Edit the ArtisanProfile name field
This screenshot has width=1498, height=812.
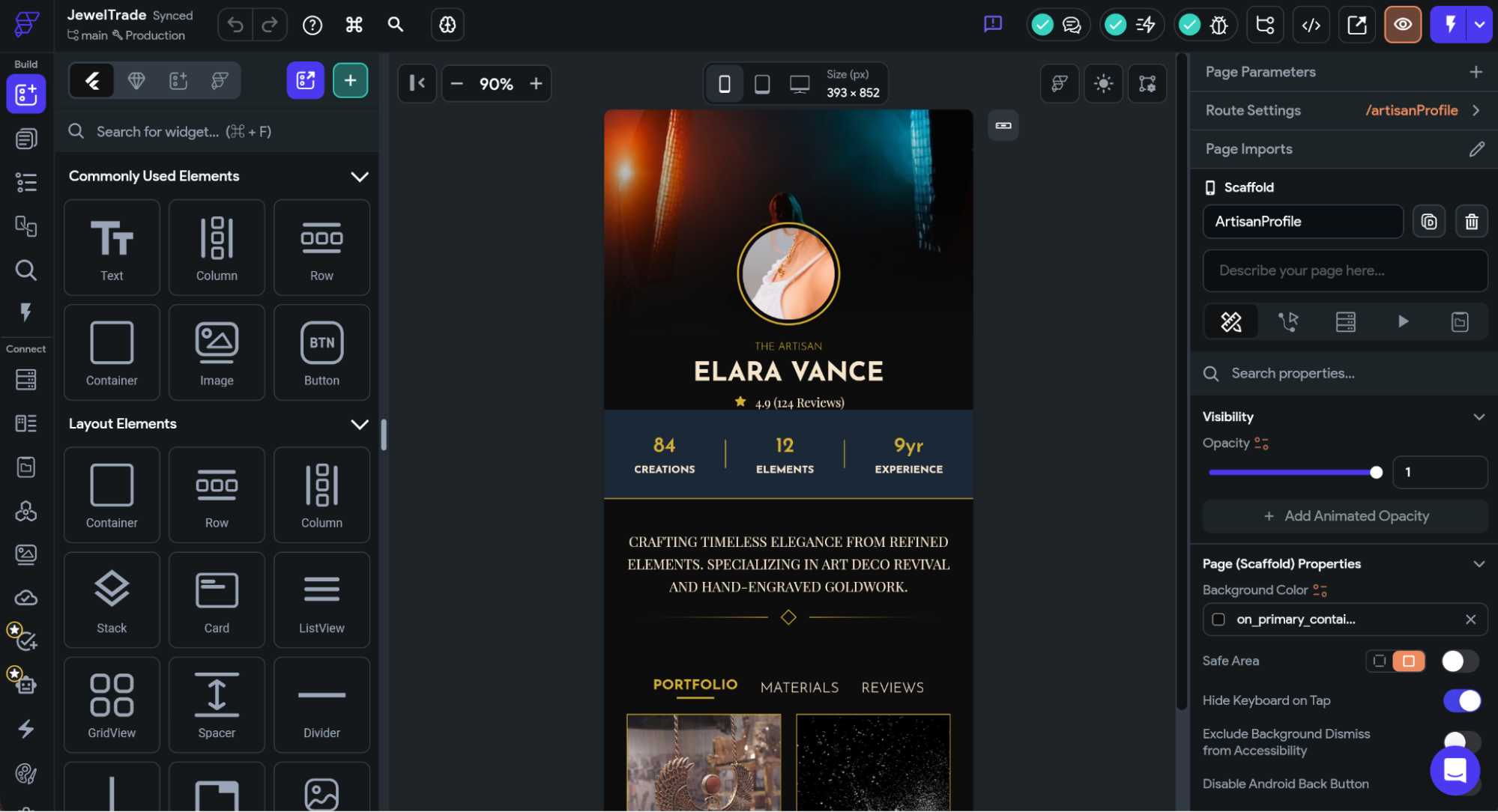pos(1302,222)
